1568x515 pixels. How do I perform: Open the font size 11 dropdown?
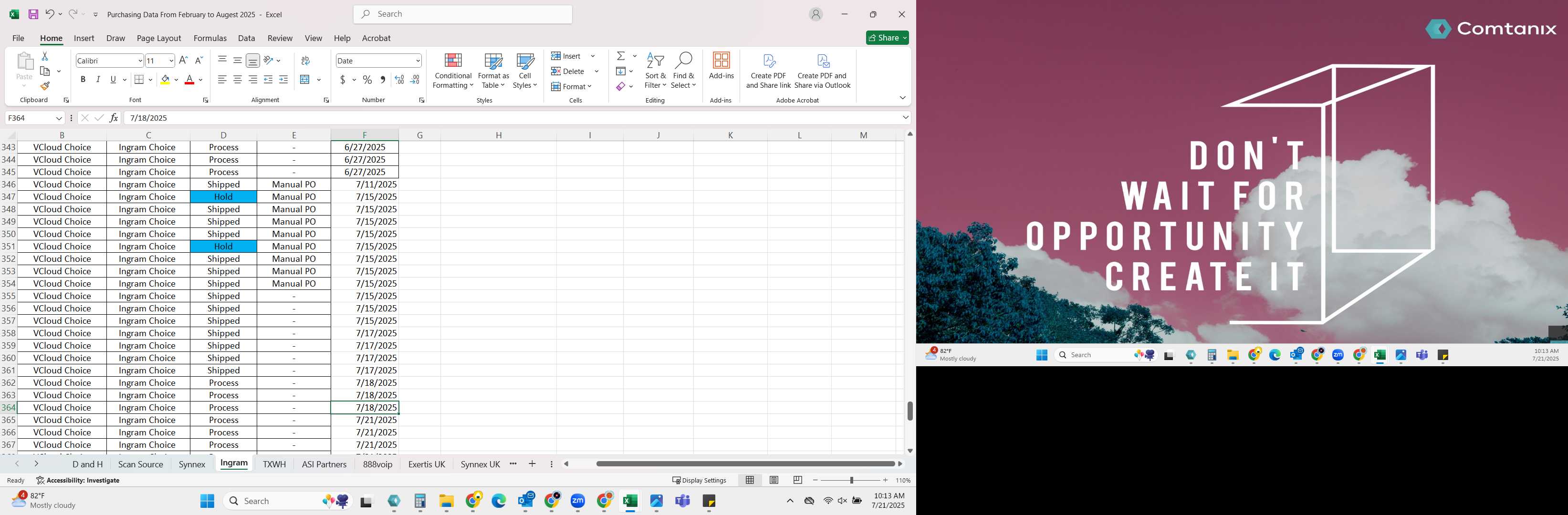pyautogui.click(x=171, y=61)
